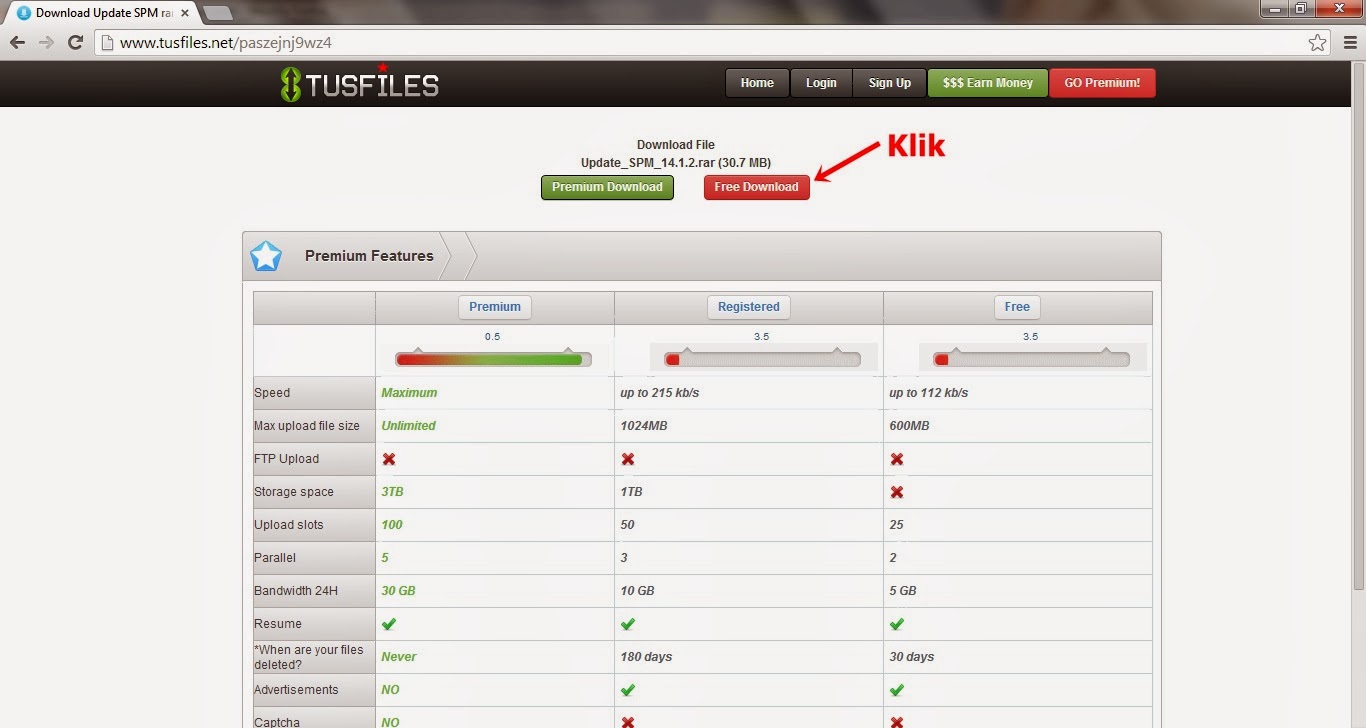Click the browser back arrow
The image size is (1366, 728).
[x=17, y=43]
